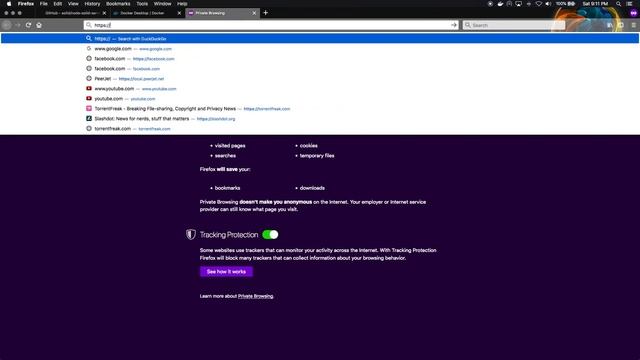
Task: Choose the youtube.com suggestion row
Action: point(320,98)
